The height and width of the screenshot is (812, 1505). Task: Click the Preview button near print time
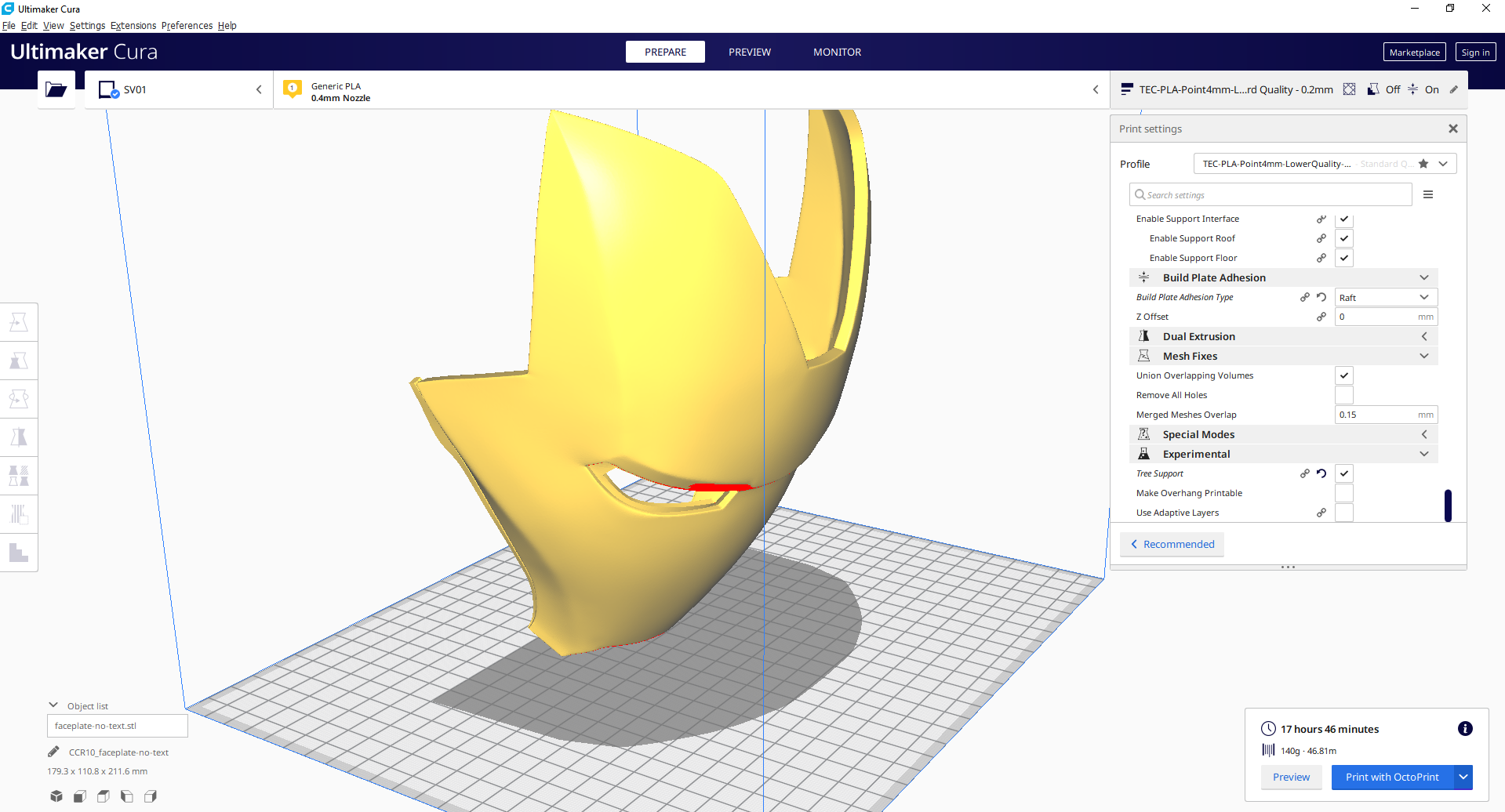pyautogui.click(x=1291, y=777)
